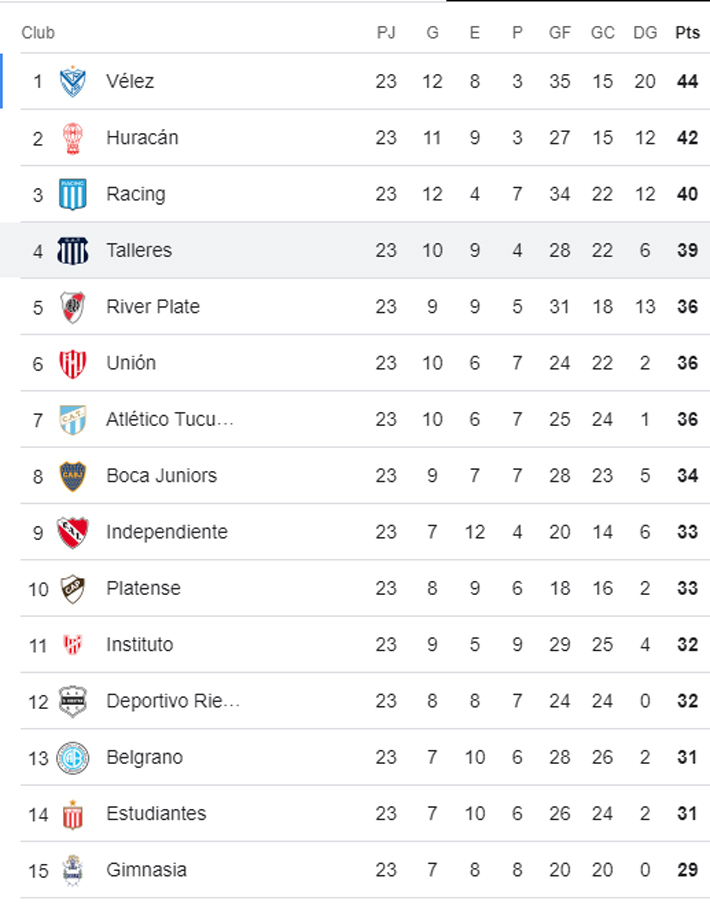Click the Pts column header
Image resolution: width=710 pixels, height=908 pixels.
(687, 33)
